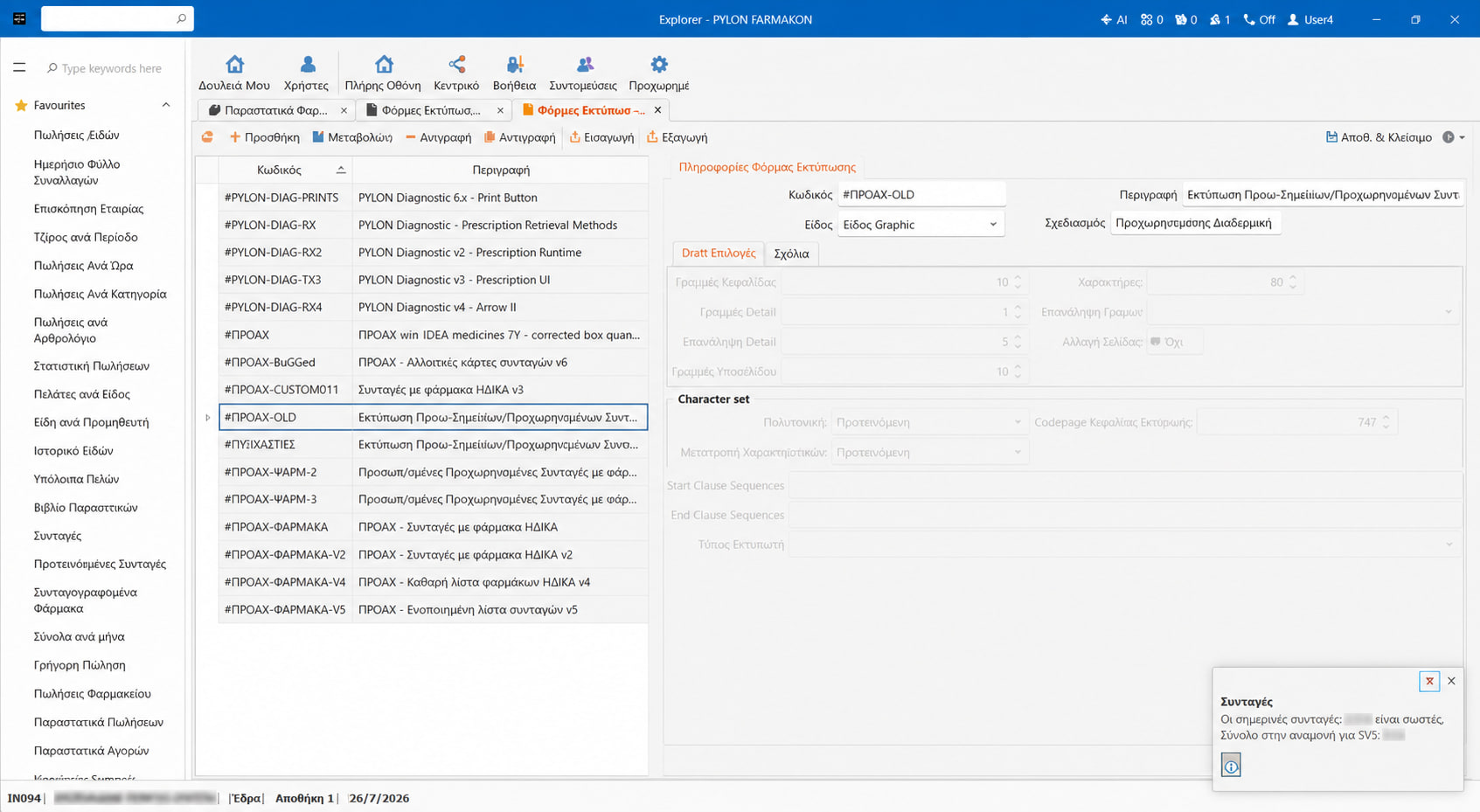Click the title bar search box
This screenshot has width=1480, height=812.
117,18
